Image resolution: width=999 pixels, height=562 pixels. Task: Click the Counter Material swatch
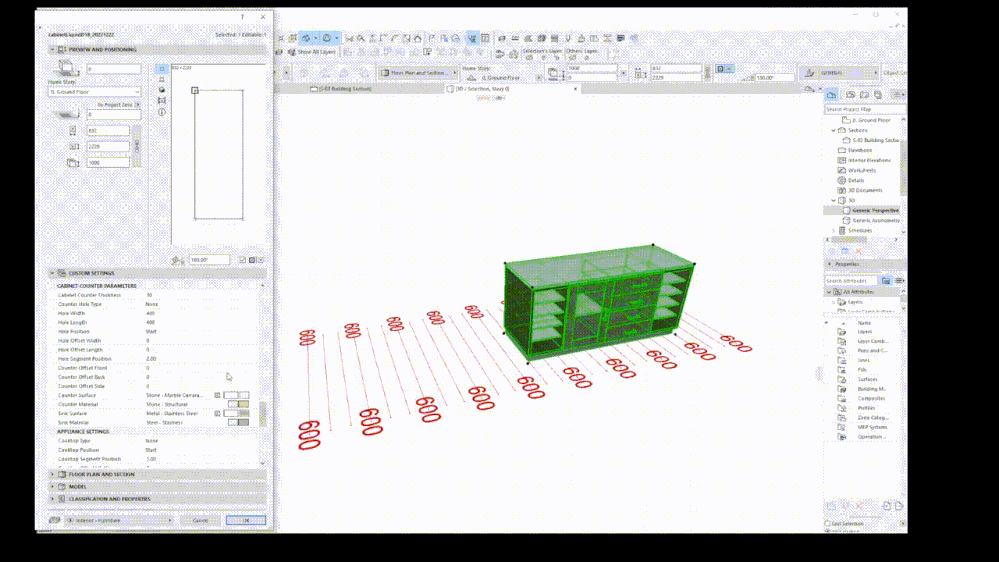[239, 404]
